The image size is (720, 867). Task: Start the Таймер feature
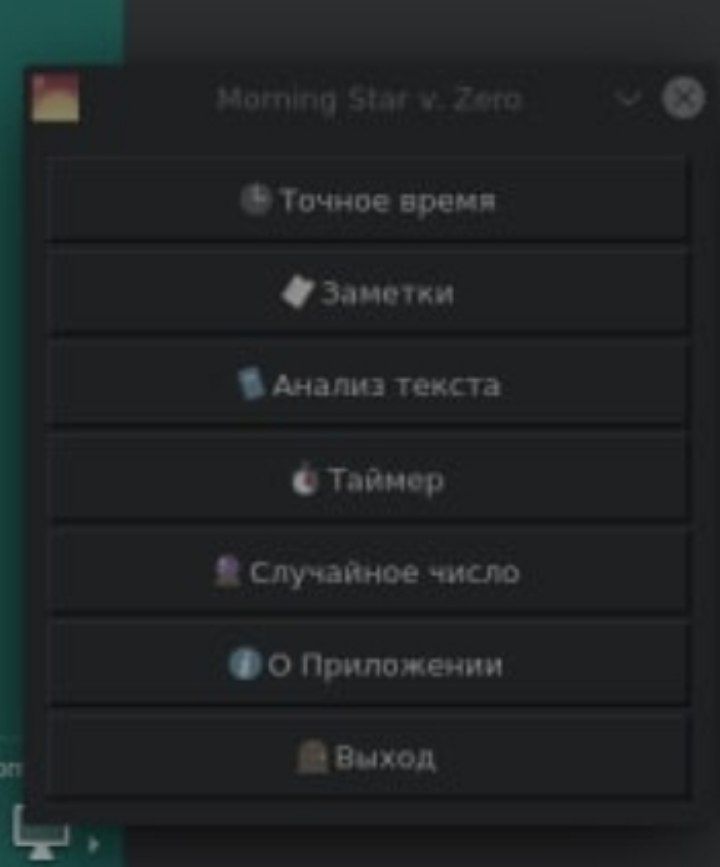369,478
